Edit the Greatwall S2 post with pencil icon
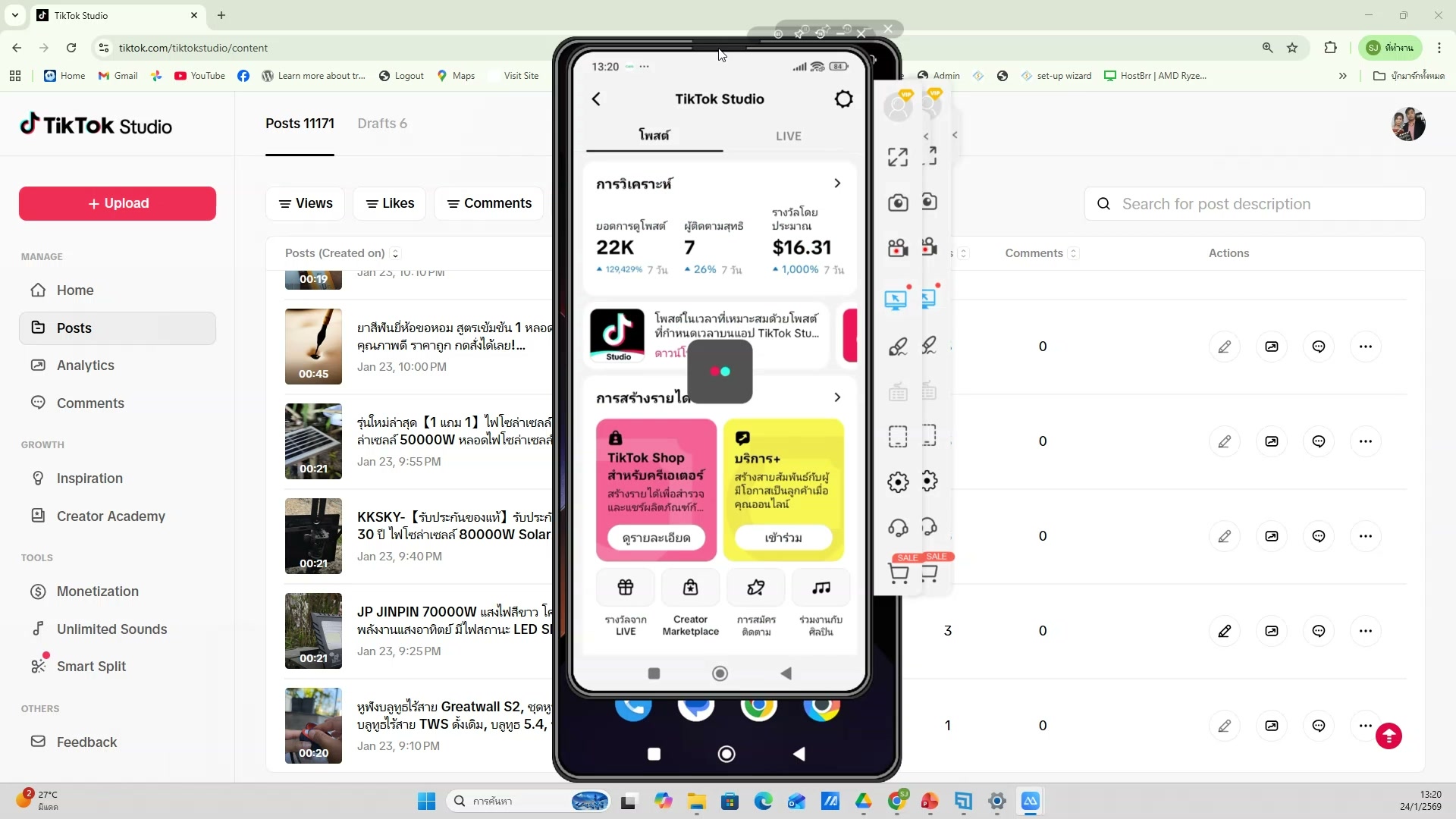Viewport: 1456px width, 819px height. click(x=1225, y=726)
